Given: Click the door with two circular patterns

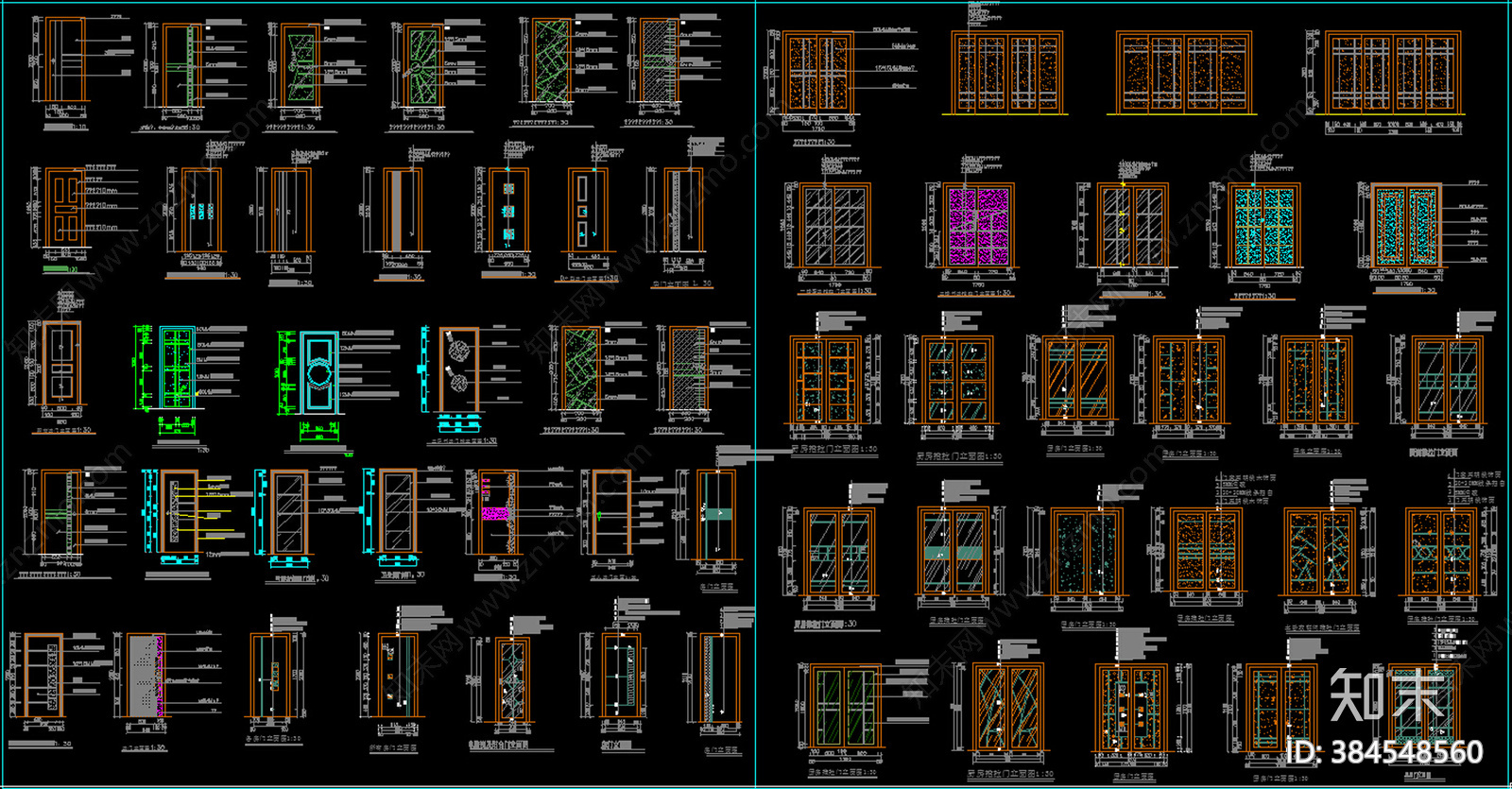Looking at the screenshot, I should (x=458, y=370).
